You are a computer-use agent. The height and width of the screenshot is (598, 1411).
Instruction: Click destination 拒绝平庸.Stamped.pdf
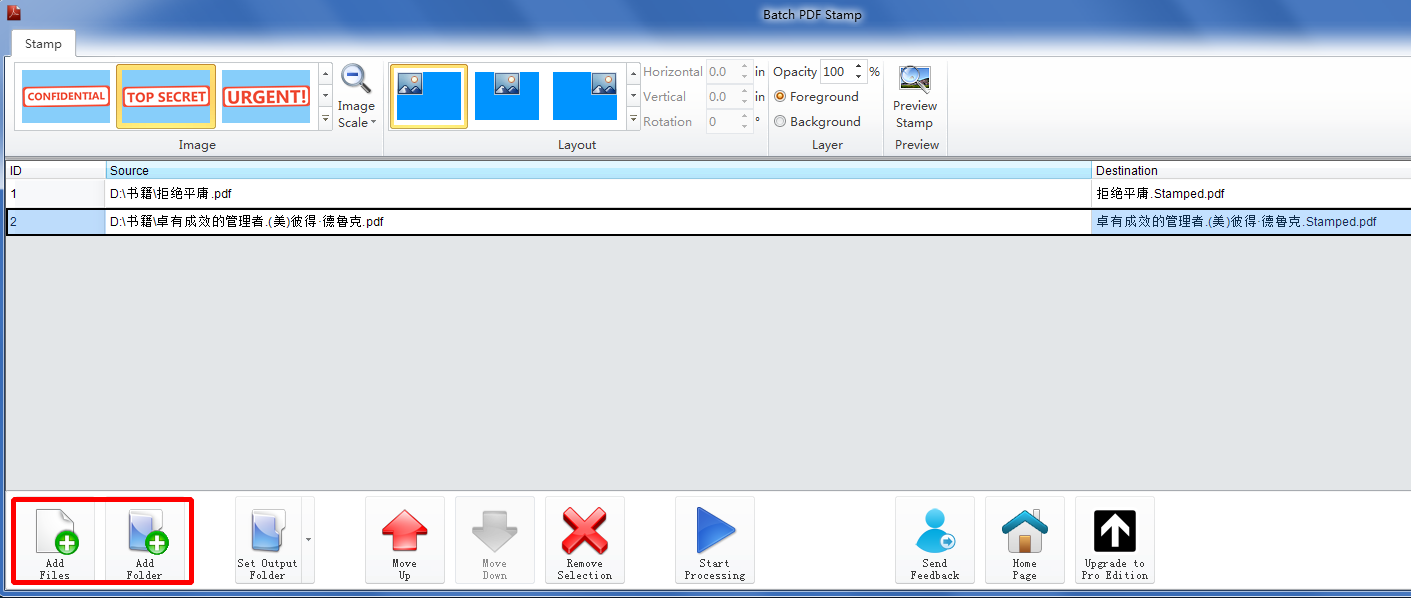[x=1251, y=194]
